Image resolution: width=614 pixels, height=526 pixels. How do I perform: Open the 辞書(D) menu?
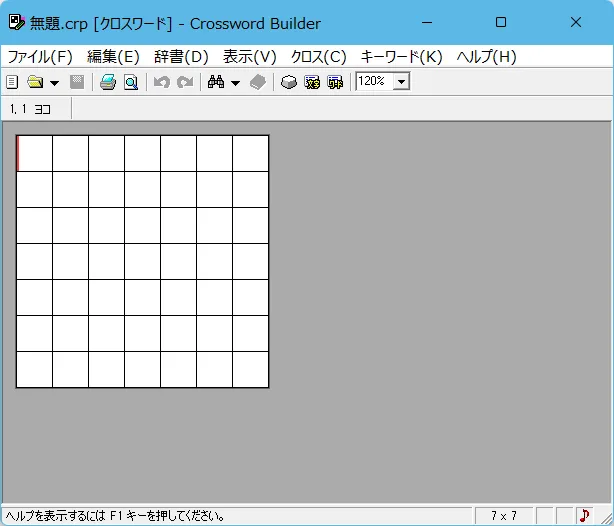point(181,57)
